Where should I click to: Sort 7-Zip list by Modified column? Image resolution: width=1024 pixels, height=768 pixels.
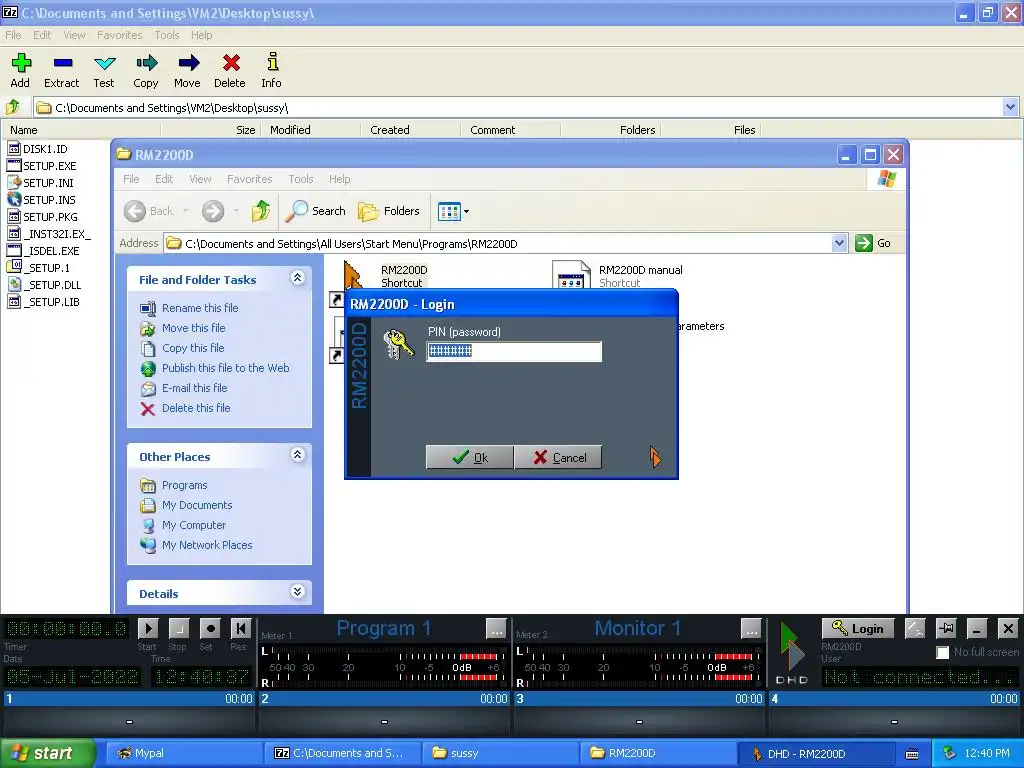coord(310,130)
